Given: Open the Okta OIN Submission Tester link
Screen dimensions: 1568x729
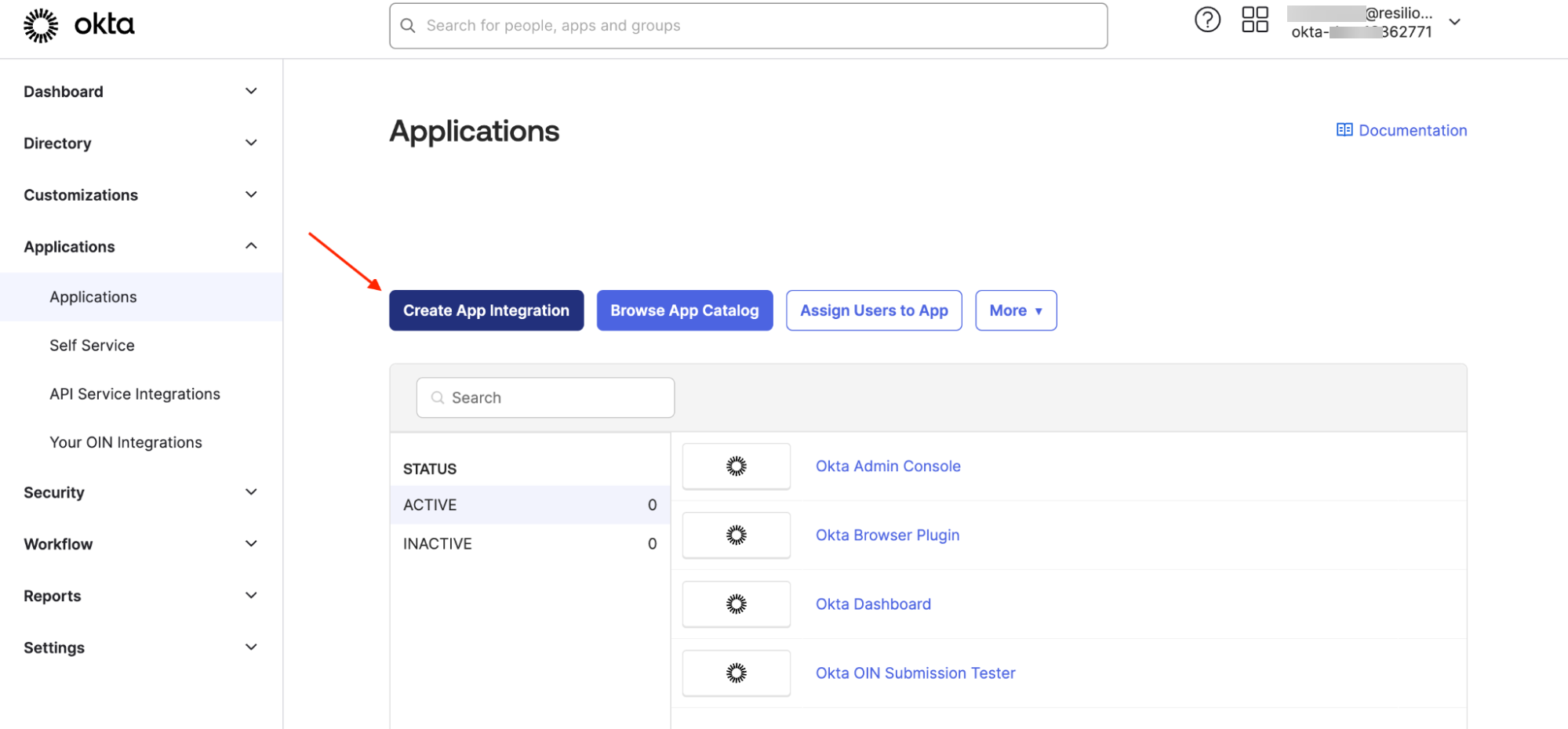Looking at the screenshot, I should pos(915,673).
